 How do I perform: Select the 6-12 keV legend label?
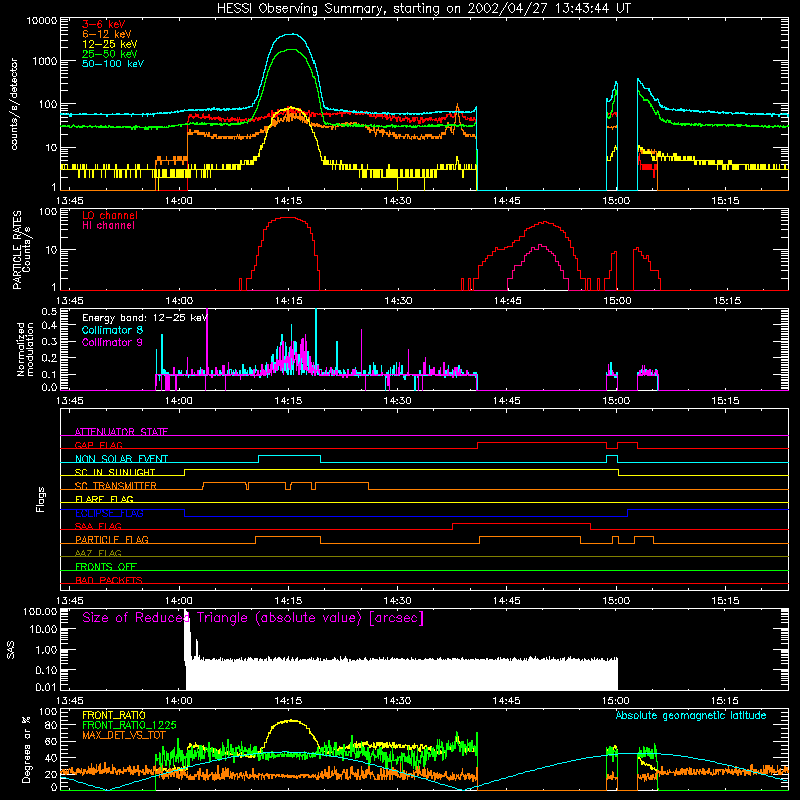click(107, 34)
